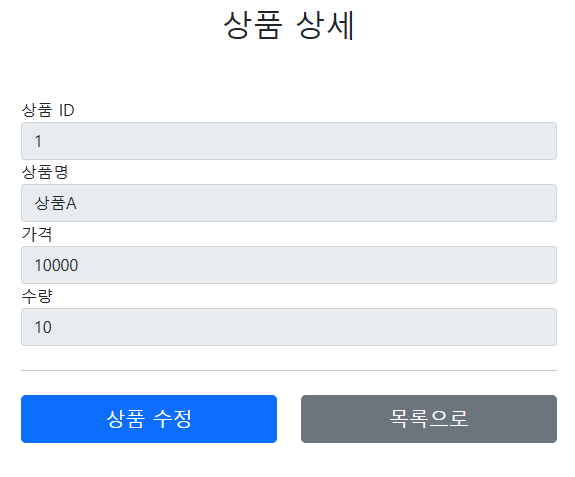Click the letters ID in the first label

(x=67, y=110)
